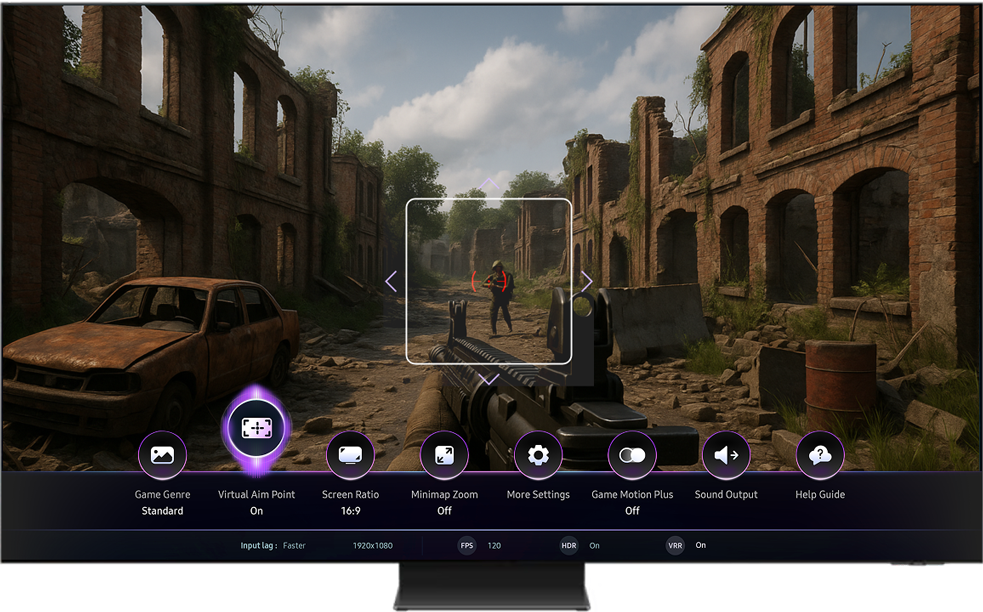
Task: Select the Game Genre icon
Action: pyautogui.click(x=162, y=454)
